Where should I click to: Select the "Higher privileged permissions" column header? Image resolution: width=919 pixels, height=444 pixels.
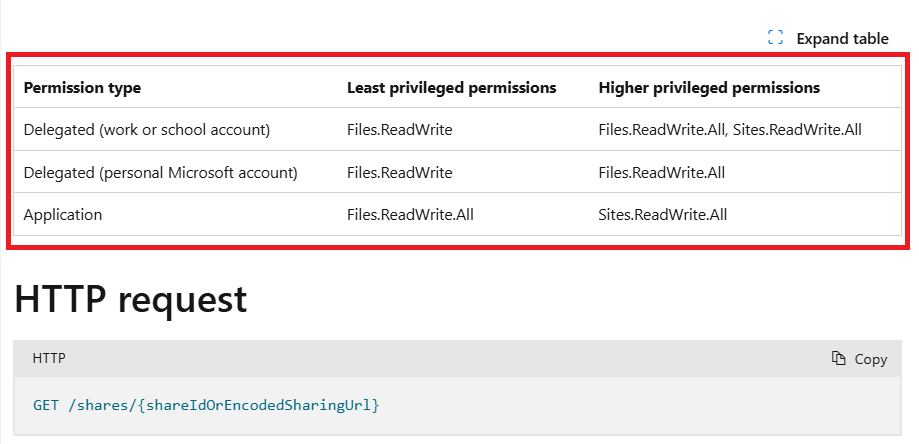coord(709,88)
